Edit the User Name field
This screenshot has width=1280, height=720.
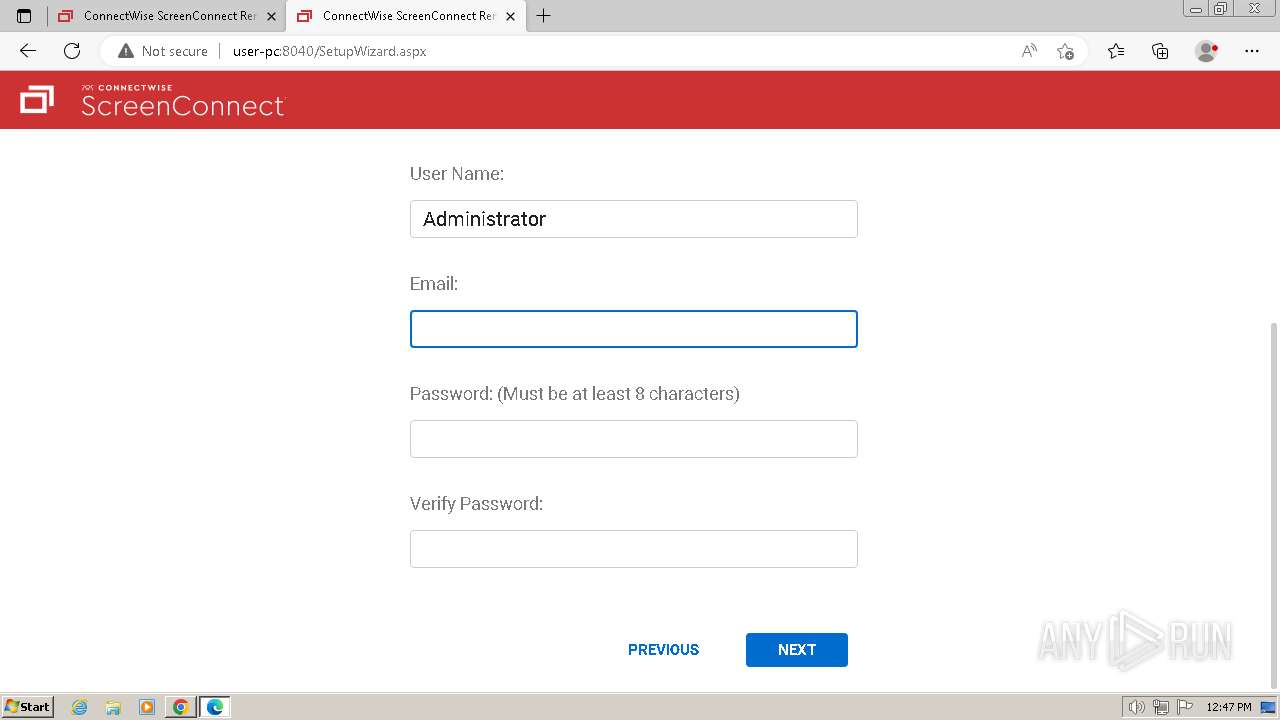[x=634, y=219]
